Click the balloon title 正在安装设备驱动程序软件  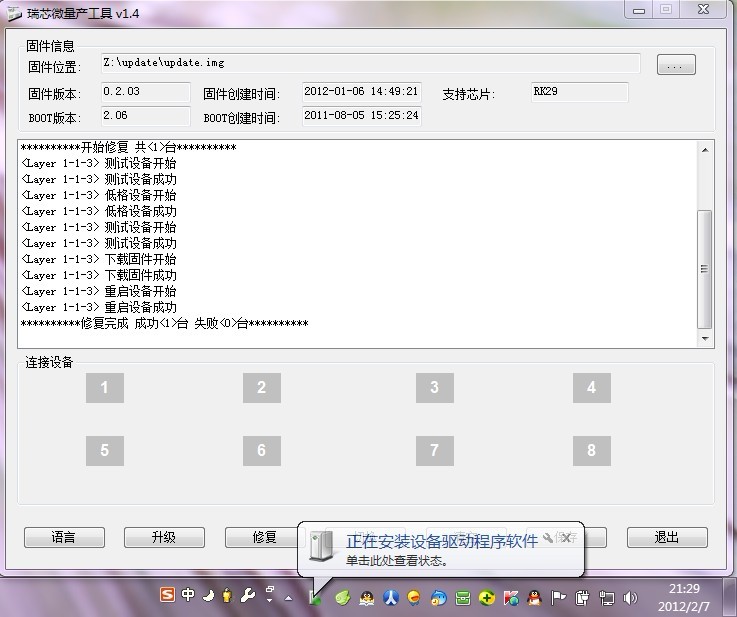pyautogui.click(x=442, y=541)
